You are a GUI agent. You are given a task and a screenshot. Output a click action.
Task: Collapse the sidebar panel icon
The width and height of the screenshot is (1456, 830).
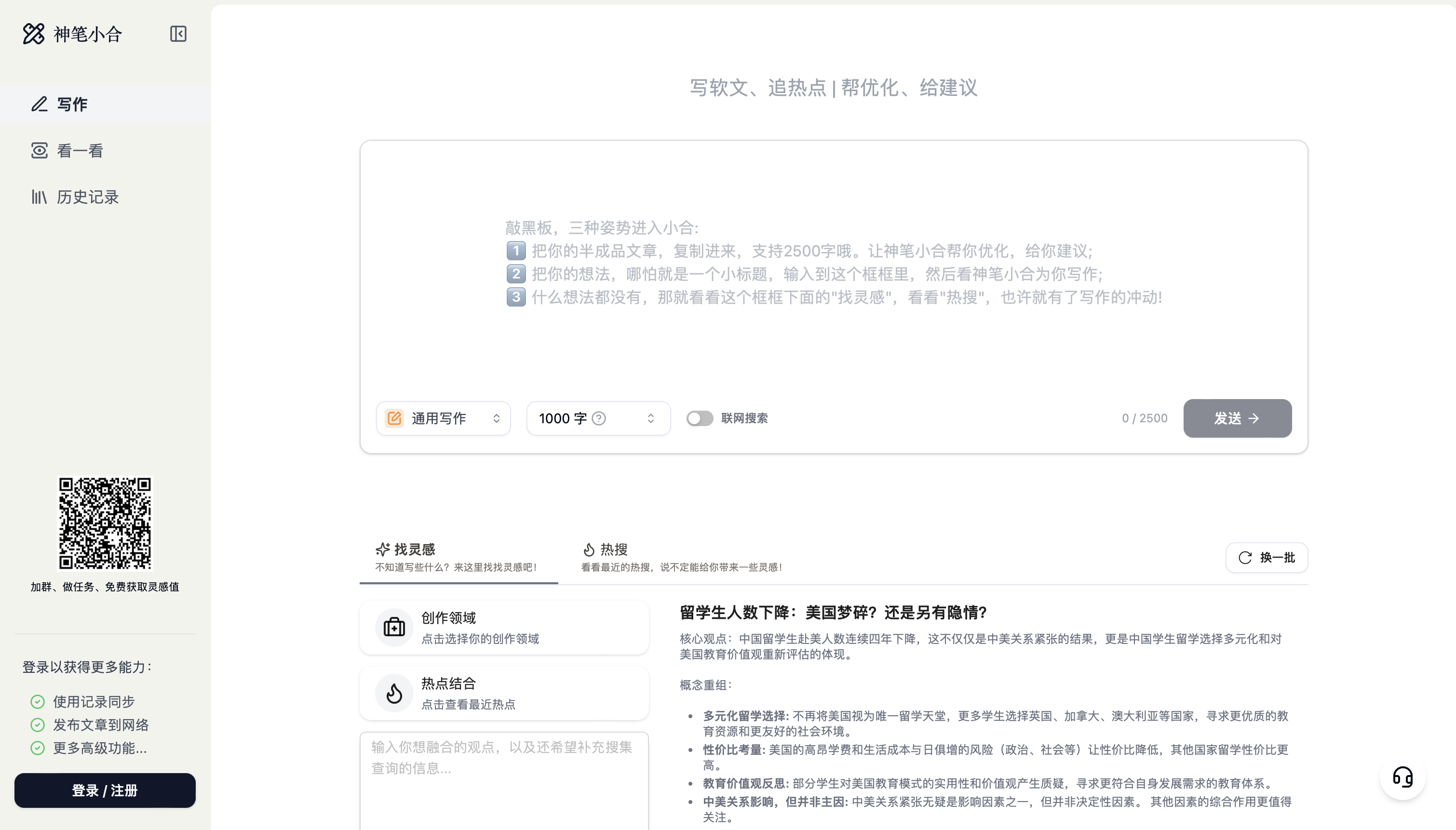pyautogui.click(x=178, y=34)
